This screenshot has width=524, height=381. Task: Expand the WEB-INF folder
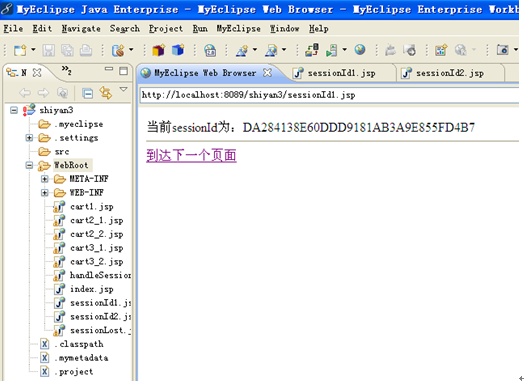(44, 193)
